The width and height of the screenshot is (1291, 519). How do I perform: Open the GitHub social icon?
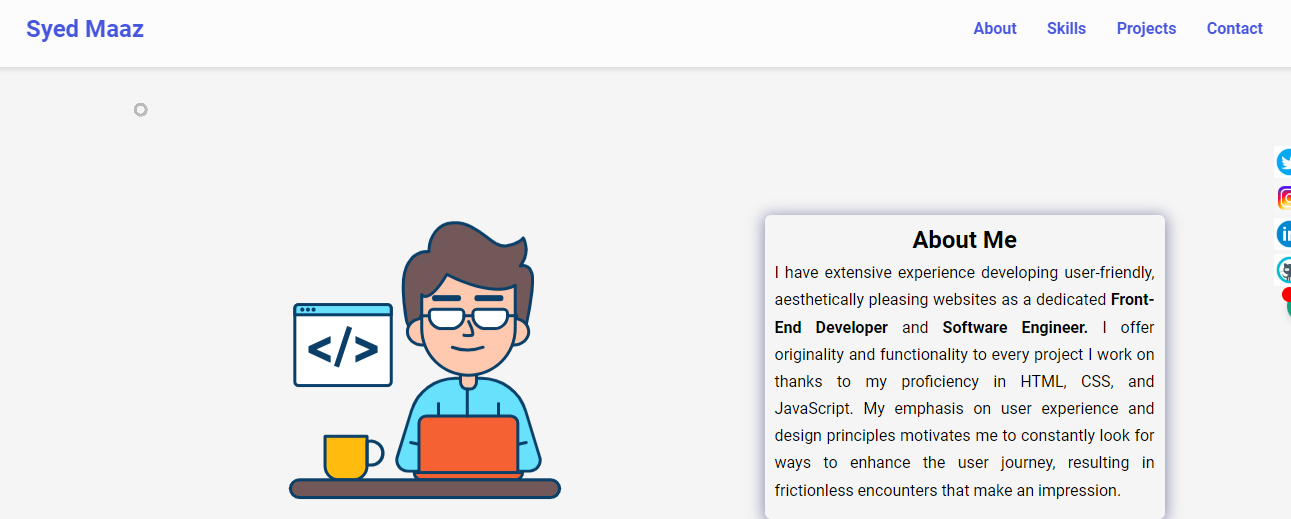[x=1284, y=270]
